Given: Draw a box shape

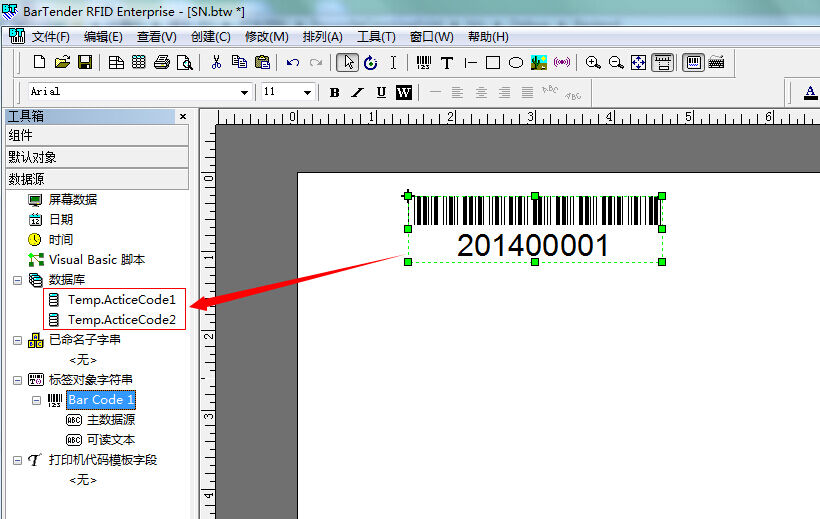Looking at the screenshot, I should (493, 62).
